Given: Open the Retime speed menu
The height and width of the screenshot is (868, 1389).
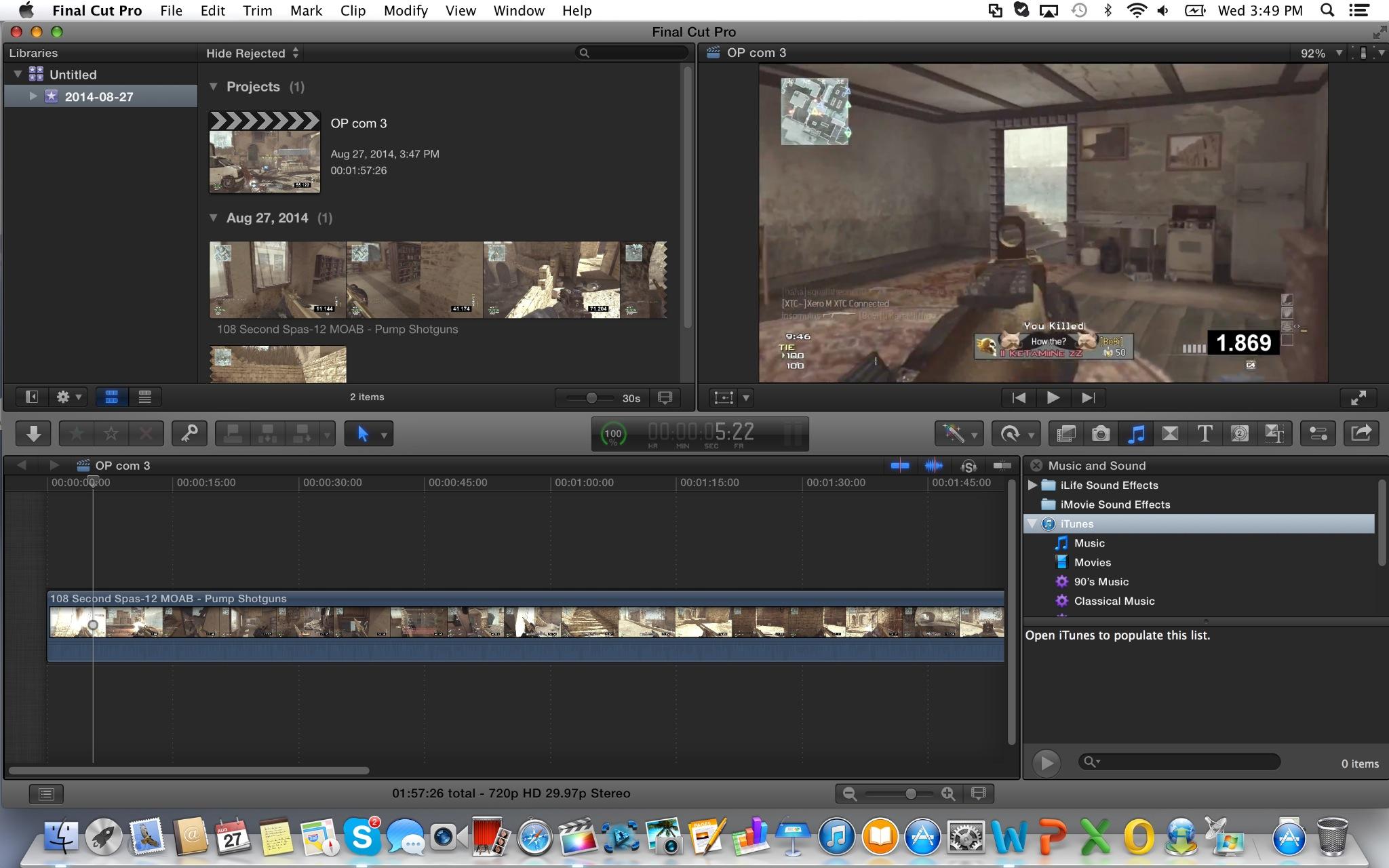Looking at the screenshot, I should [x=1015, y=433].
